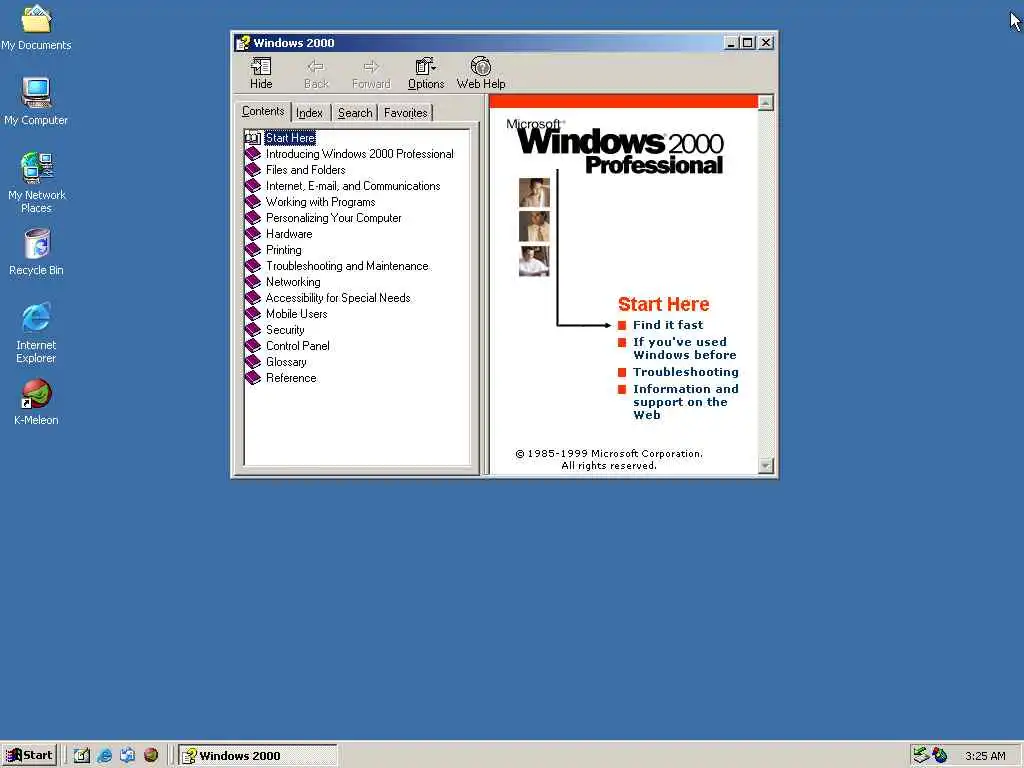Select Accessibility for Special Needs text
The image size is (1024, 768).
(338, 298)
